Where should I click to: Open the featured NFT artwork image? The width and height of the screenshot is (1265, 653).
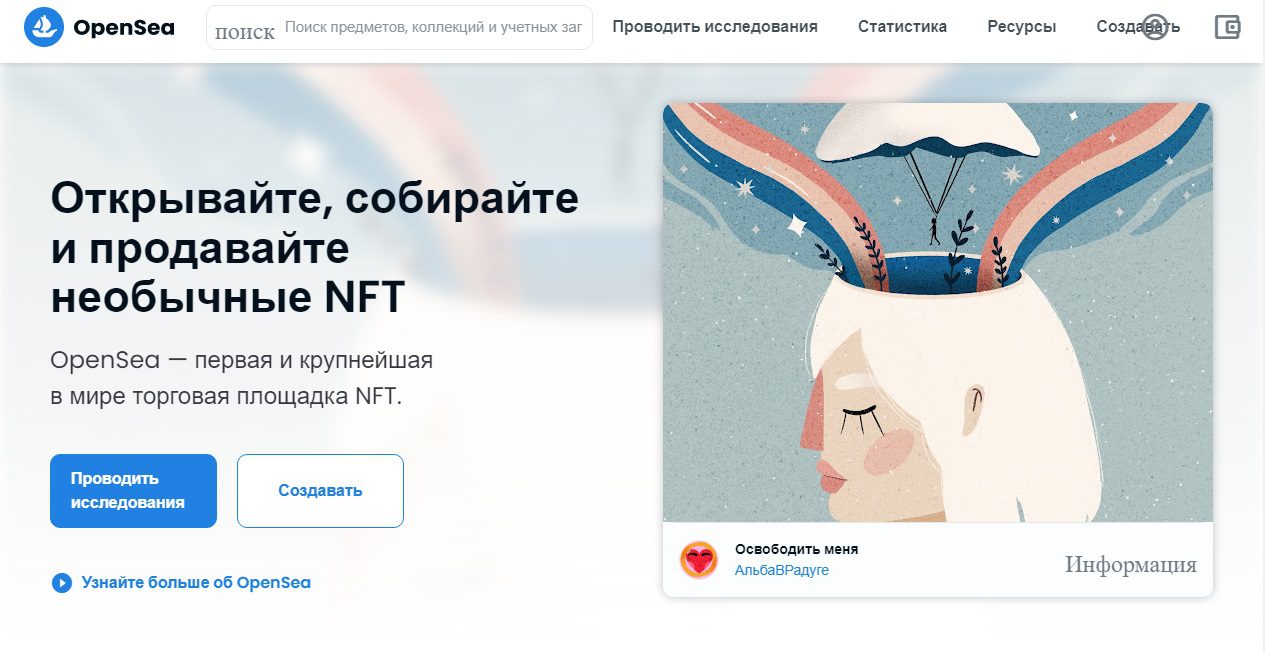coord(937,312)
